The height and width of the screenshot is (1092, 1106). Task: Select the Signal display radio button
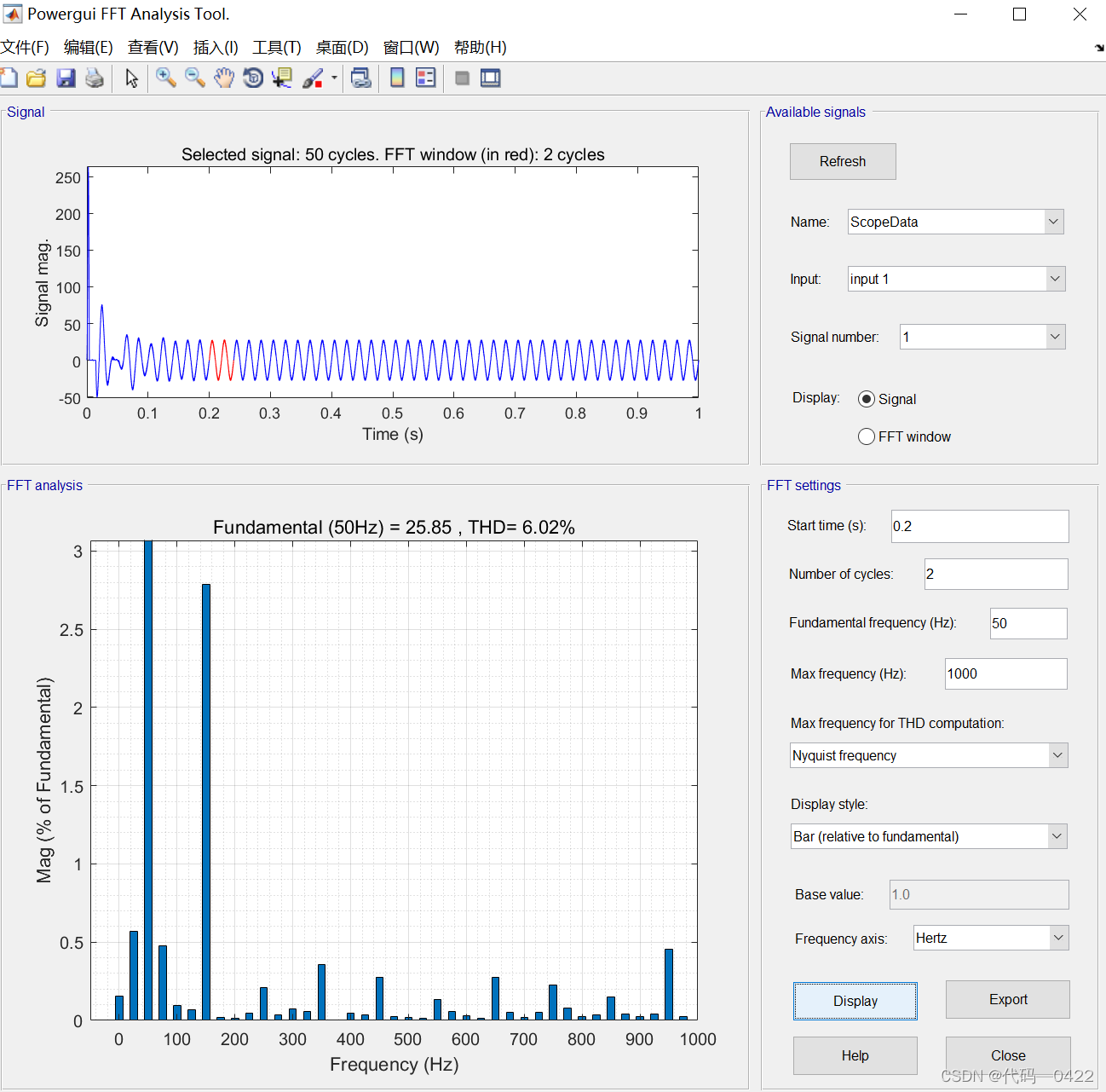click(867, 399)
